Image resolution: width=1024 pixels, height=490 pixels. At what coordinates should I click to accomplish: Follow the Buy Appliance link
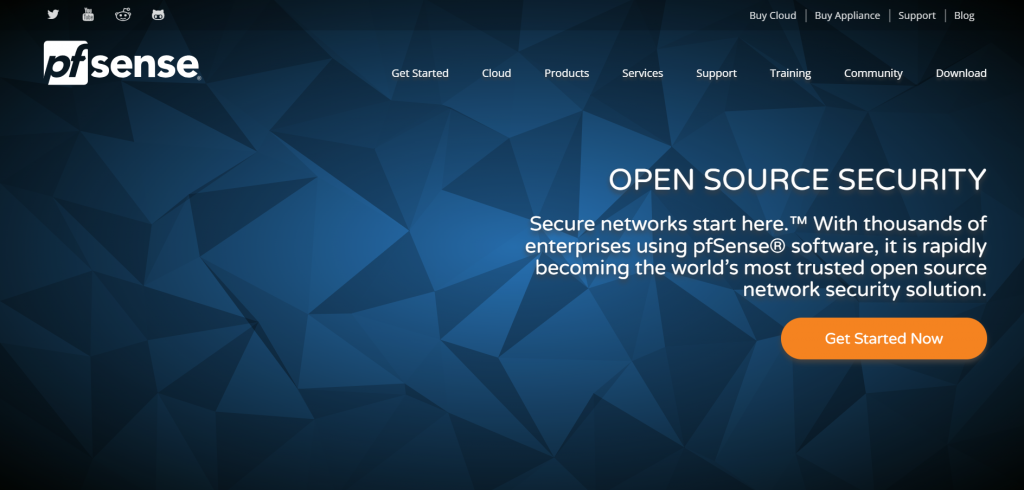(x=847, y=16)
